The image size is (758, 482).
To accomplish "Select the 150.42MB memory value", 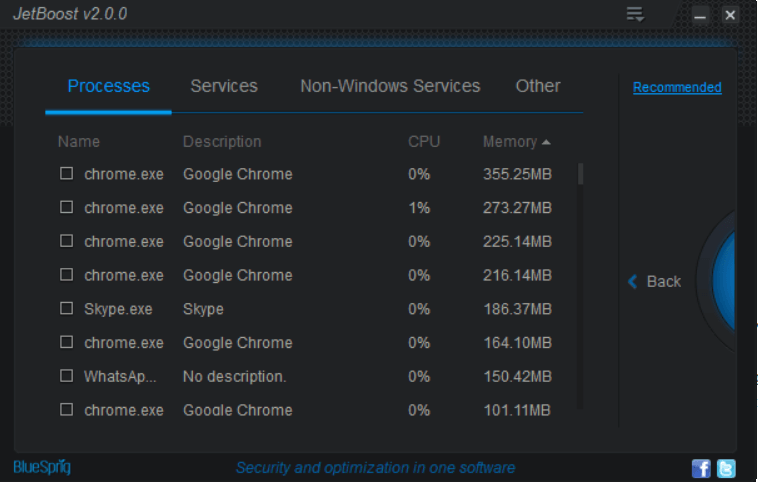I will click(x=517, y=377).
